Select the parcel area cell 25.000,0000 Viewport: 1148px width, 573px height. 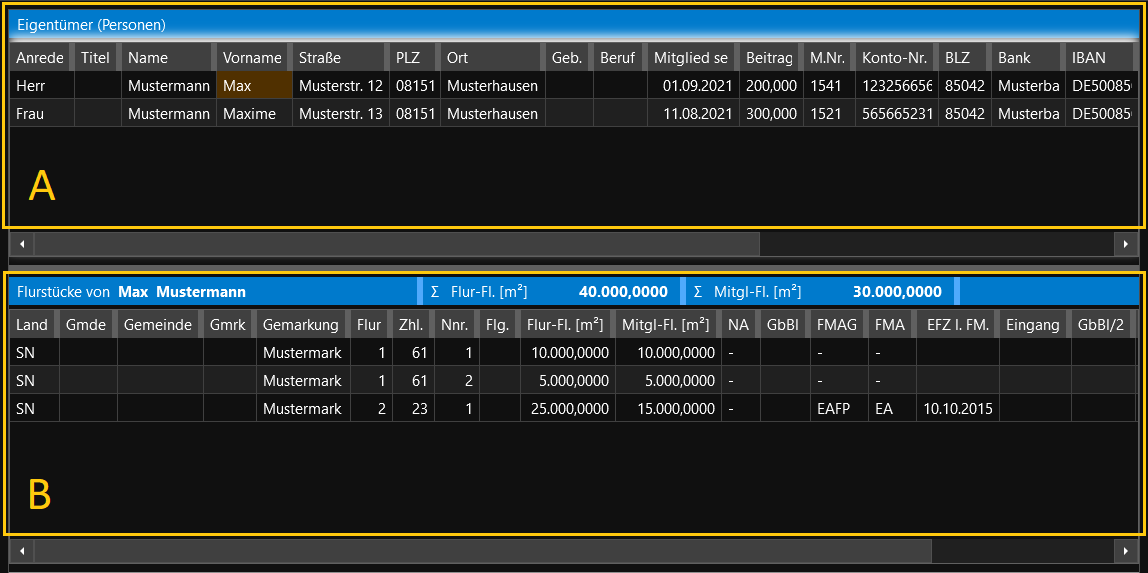coord(568,408)
